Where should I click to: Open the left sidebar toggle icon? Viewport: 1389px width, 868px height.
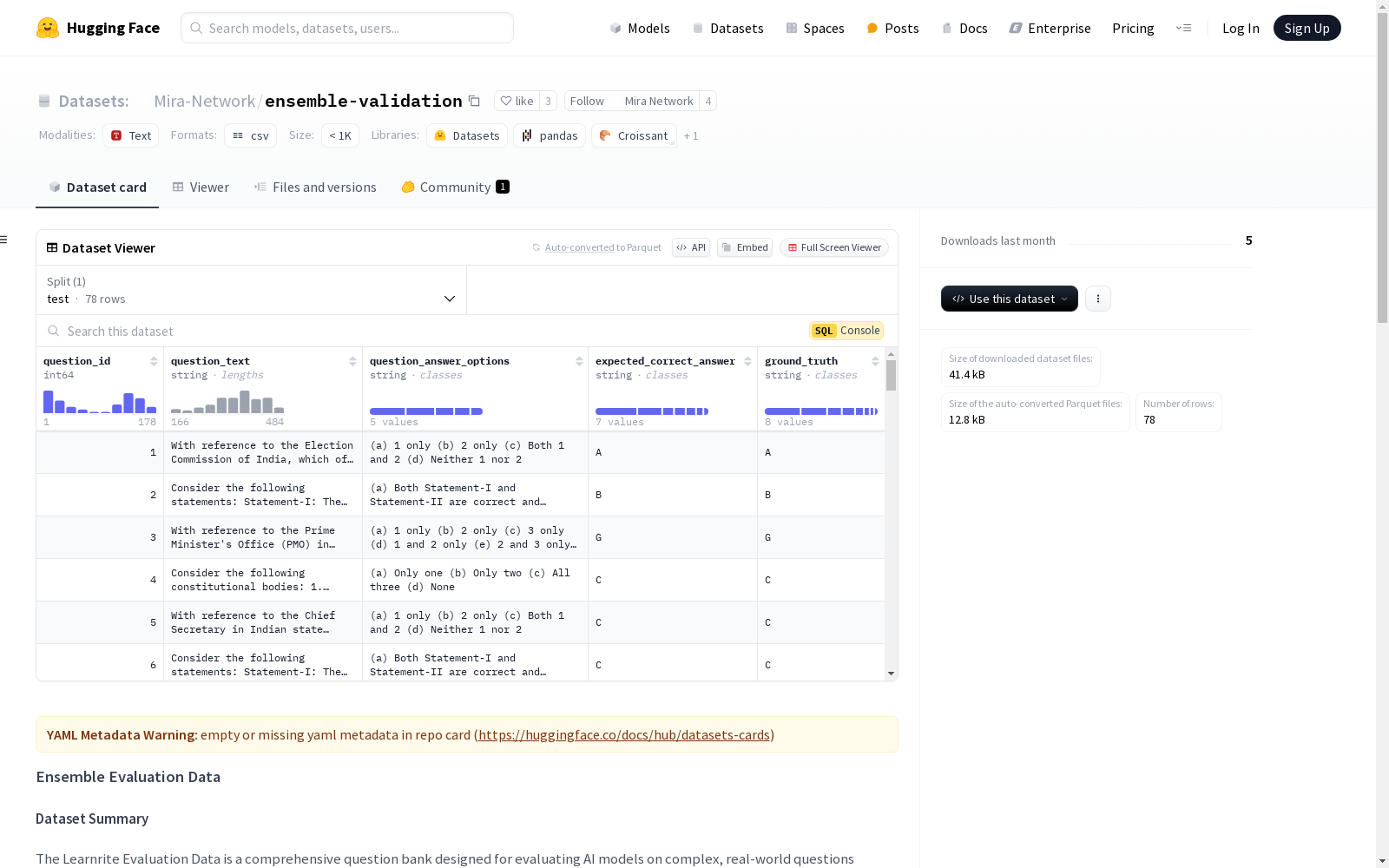pos(4,240)
